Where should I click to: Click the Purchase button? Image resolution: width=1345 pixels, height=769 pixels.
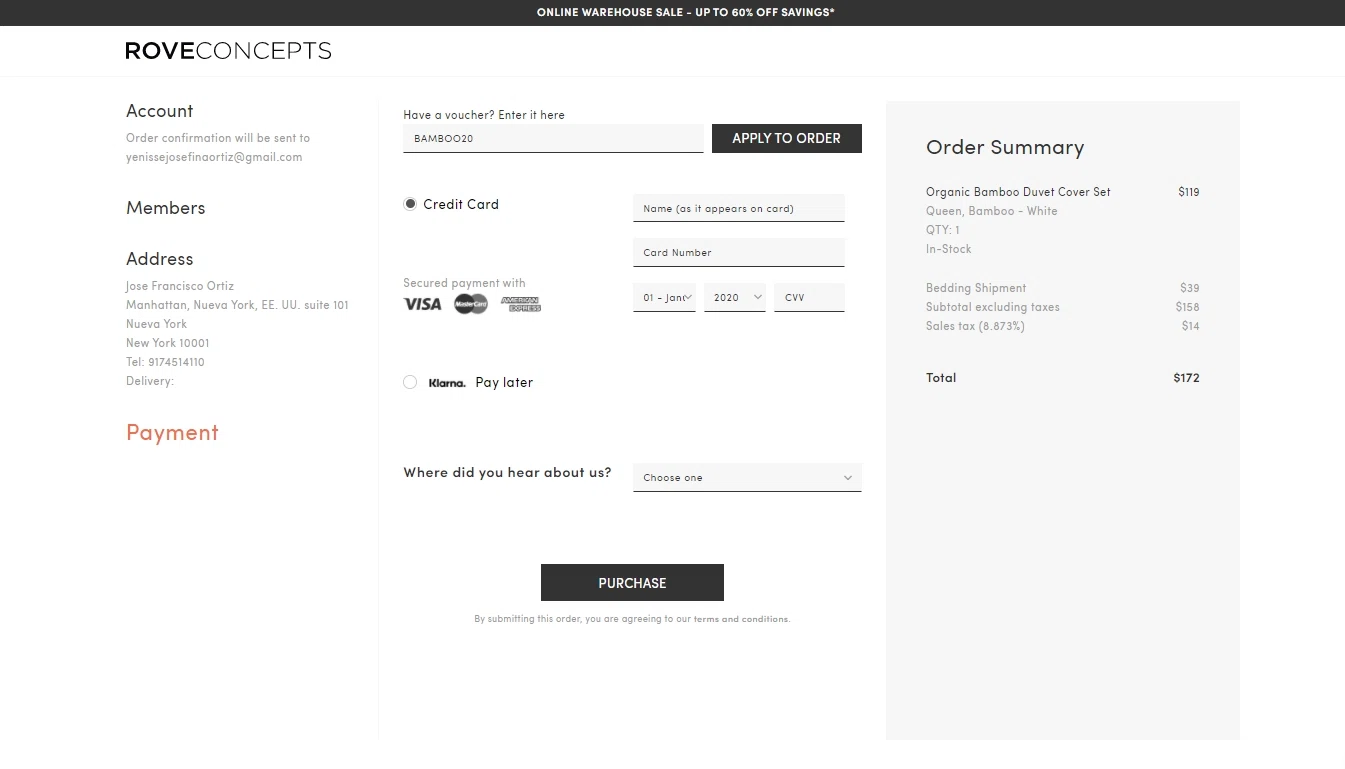click(x=632, y=583)
